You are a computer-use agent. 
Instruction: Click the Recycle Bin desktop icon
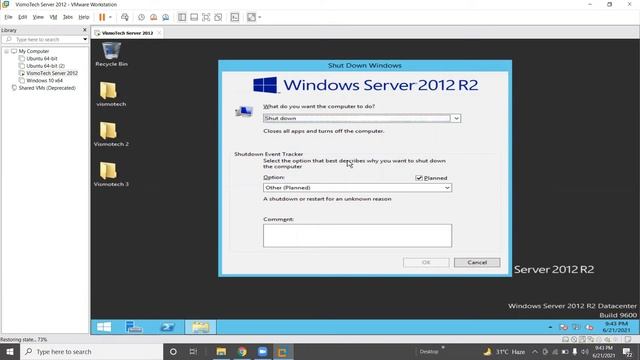pos(111,55)
